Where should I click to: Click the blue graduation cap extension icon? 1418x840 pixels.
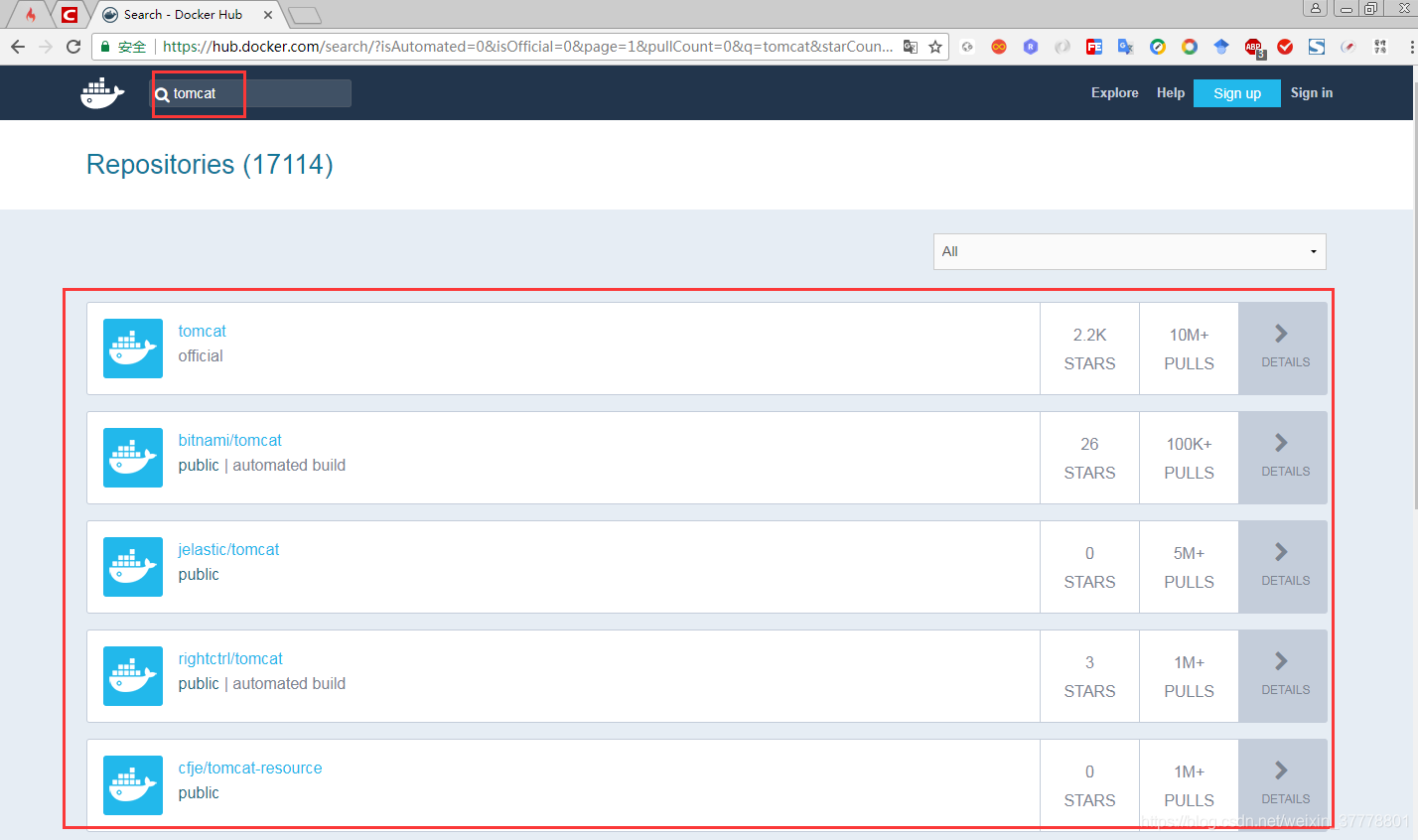click(1221, 47)
